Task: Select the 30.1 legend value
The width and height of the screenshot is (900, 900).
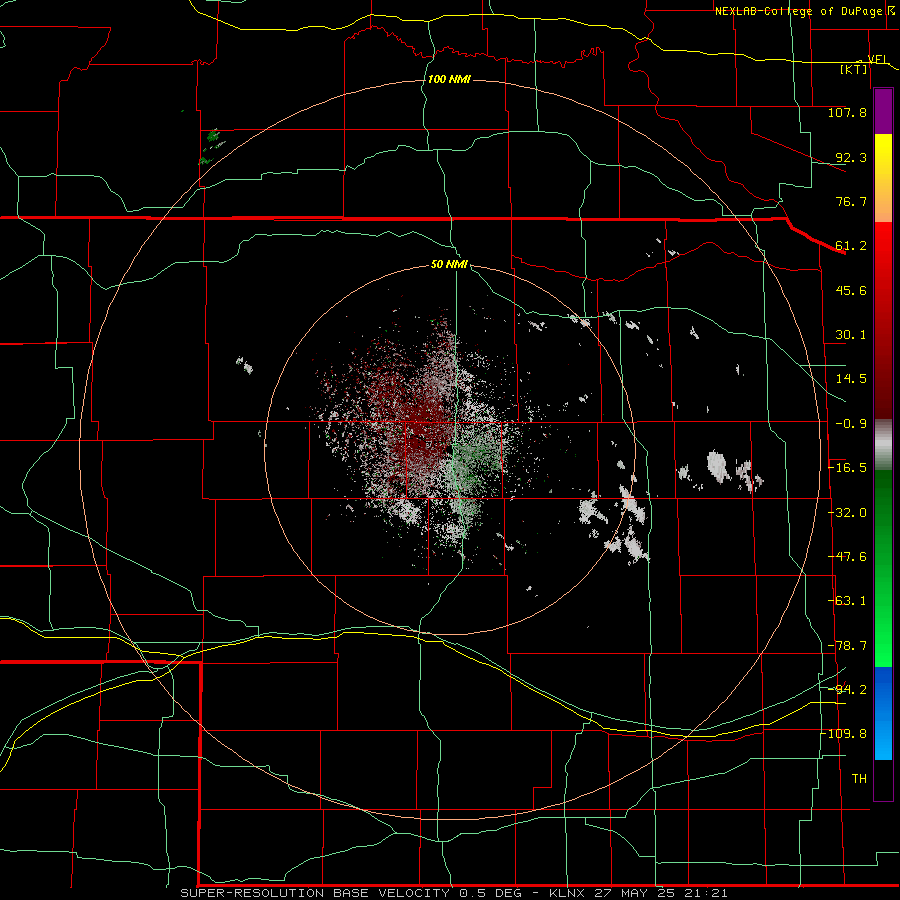Action: coord(851,335)
